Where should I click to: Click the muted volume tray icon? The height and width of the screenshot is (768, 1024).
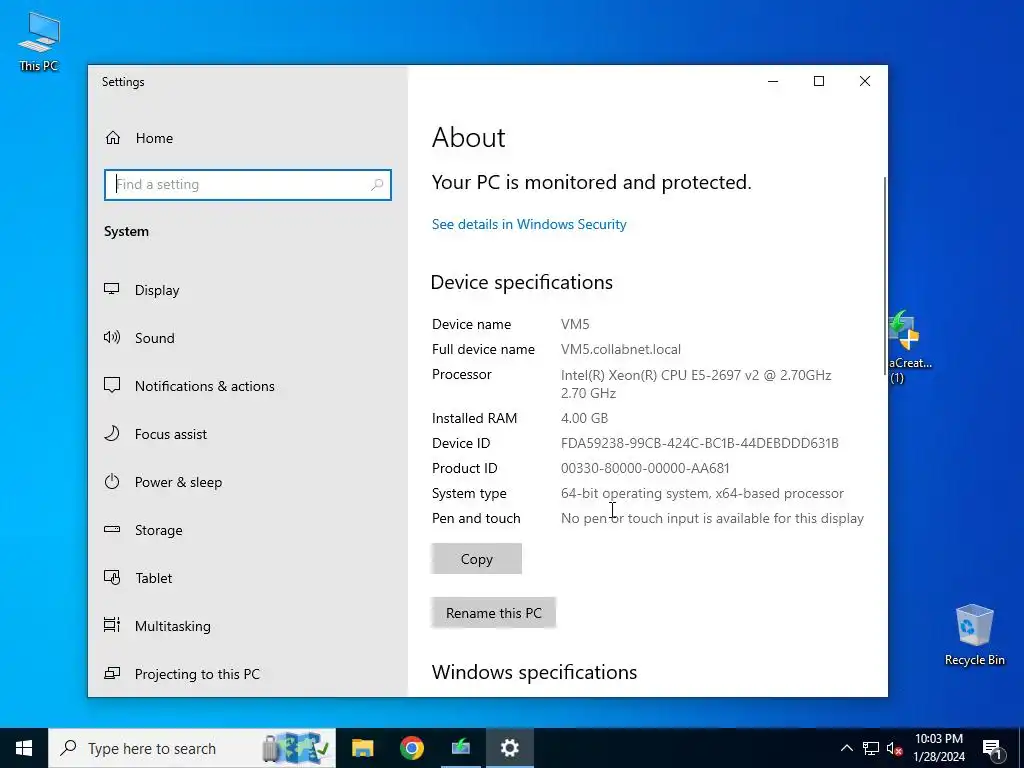pos(894,748)
